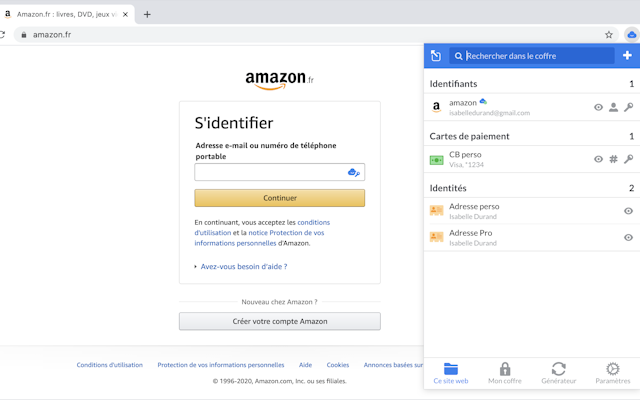
Task: Click Créer votre compte Amazon button
Action: [280, 321]
